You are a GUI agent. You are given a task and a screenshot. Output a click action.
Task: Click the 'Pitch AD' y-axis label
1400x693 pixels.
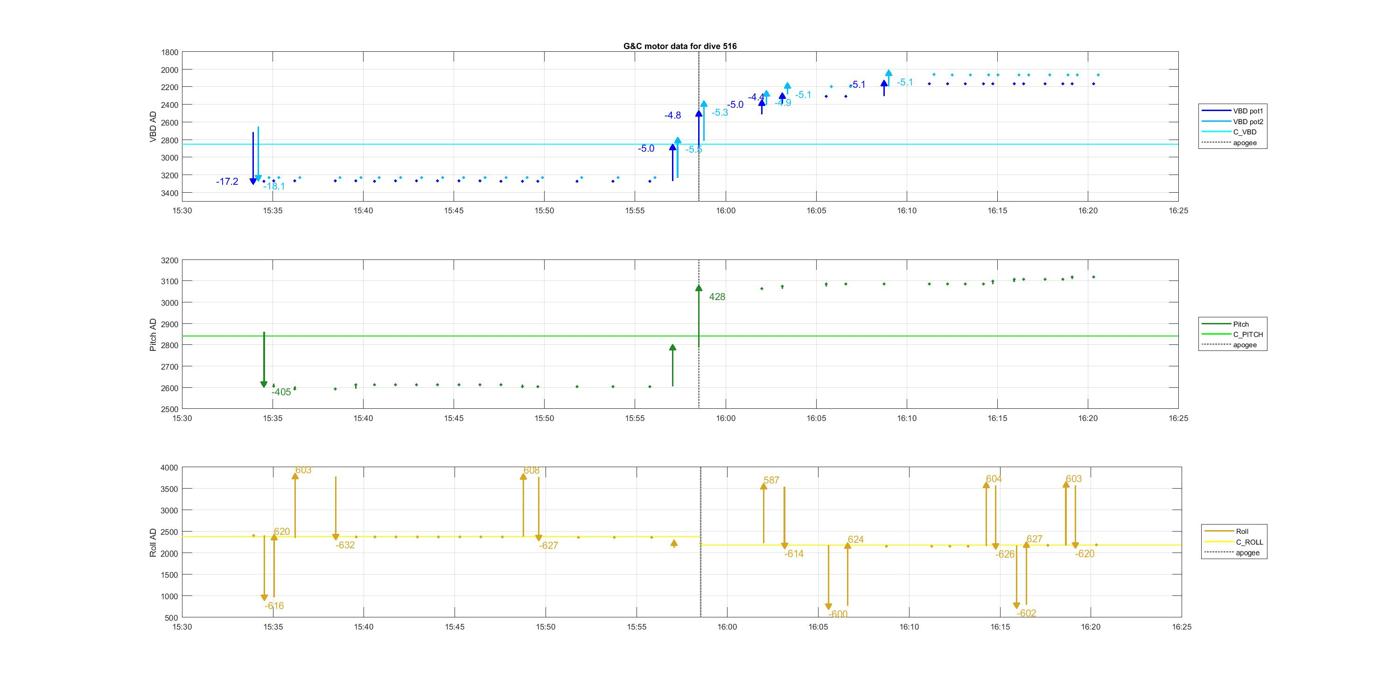click(153, 334)
